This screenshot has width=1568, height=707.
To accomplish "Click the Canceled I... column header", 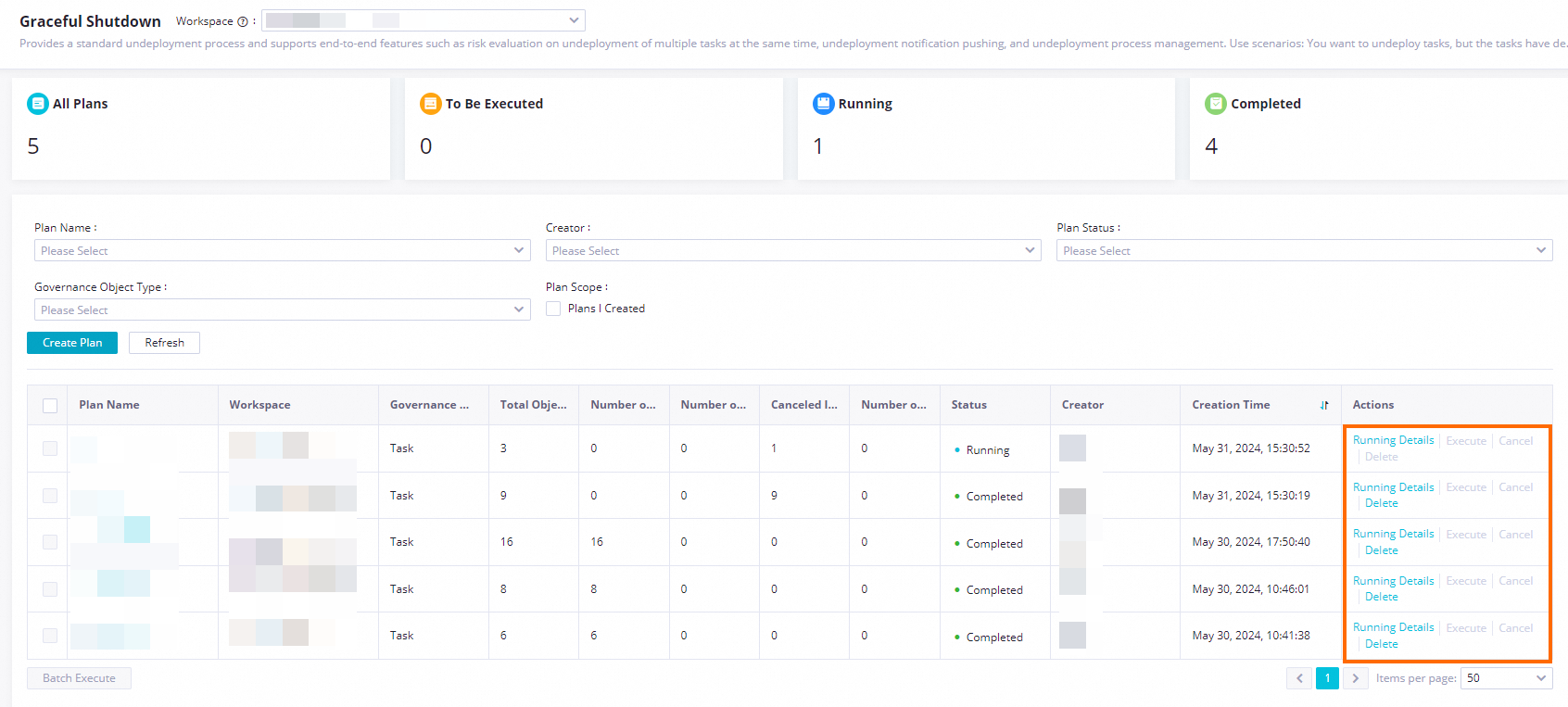I will tap(803, 405).
